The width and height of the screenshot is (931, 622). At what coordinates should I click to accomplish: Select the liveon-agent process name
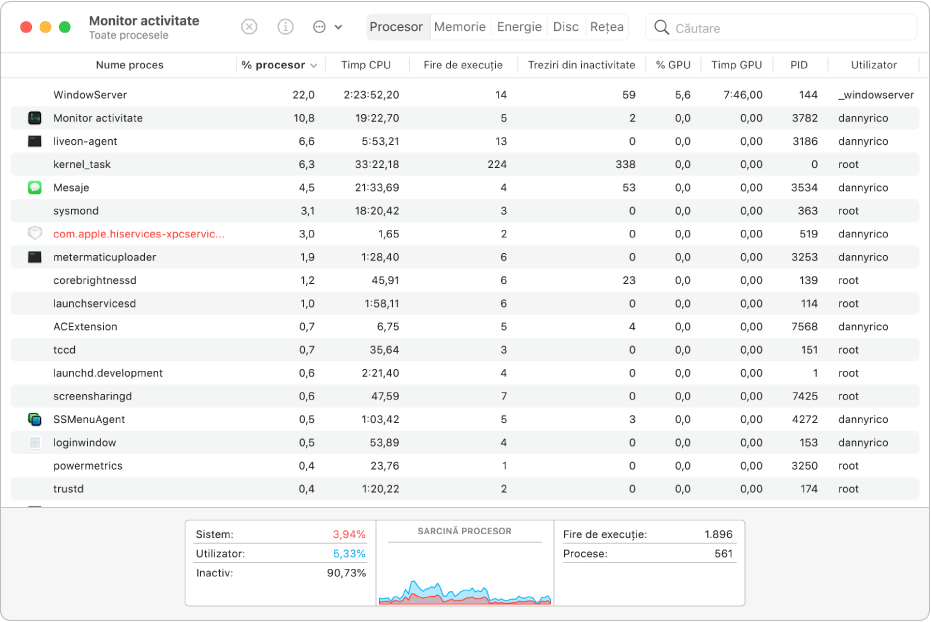[85, 141]
